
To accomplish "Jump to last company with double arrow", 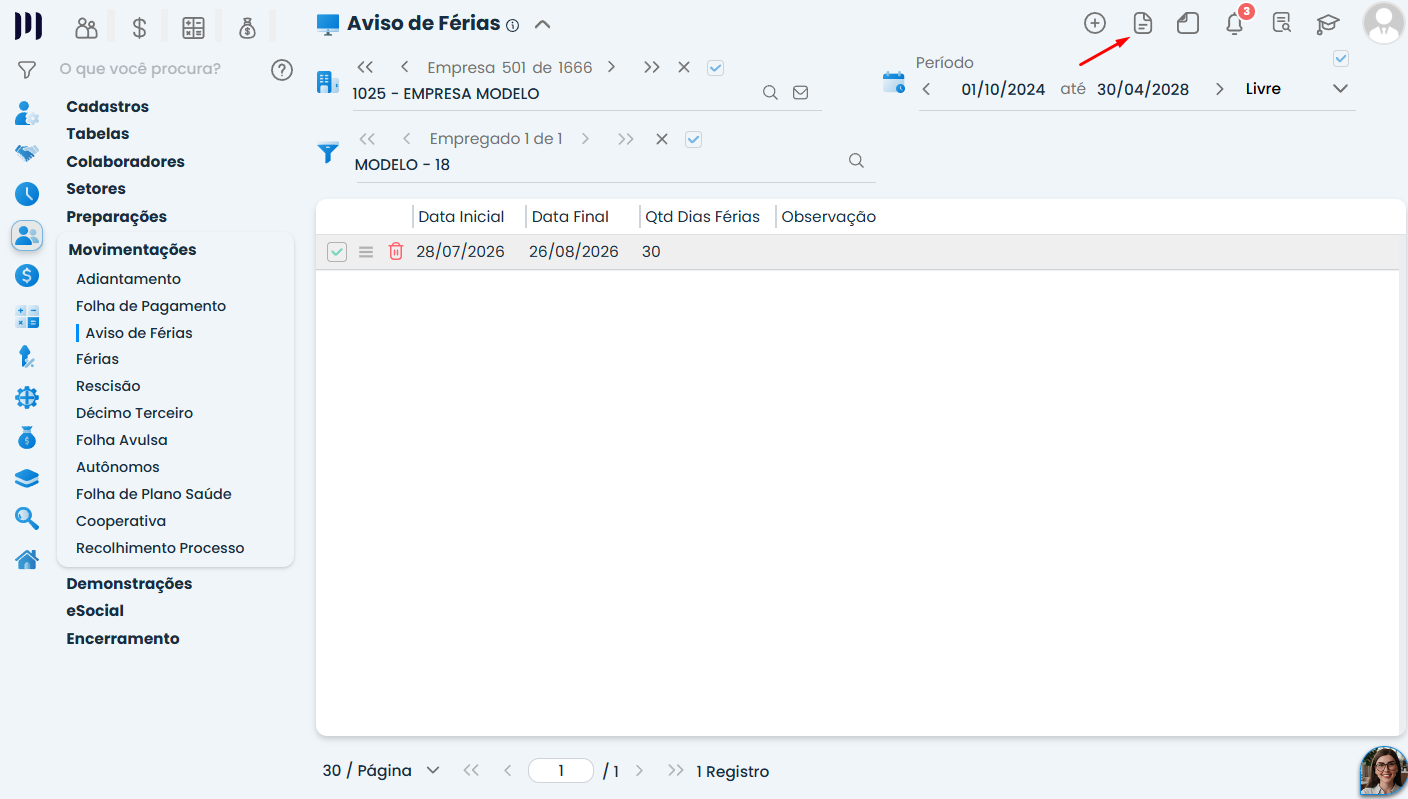I will pos(652,67).
